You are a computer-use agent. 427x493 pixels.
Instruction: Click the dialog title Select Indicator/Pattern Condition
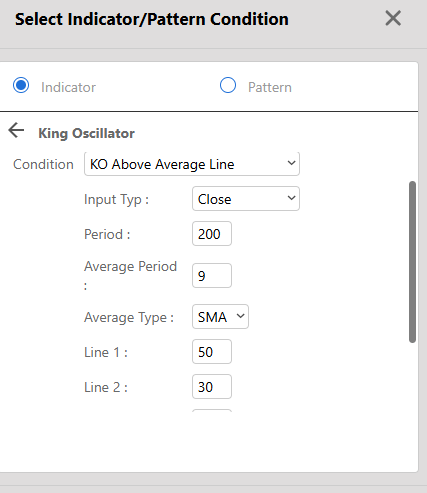click(152, 19)
